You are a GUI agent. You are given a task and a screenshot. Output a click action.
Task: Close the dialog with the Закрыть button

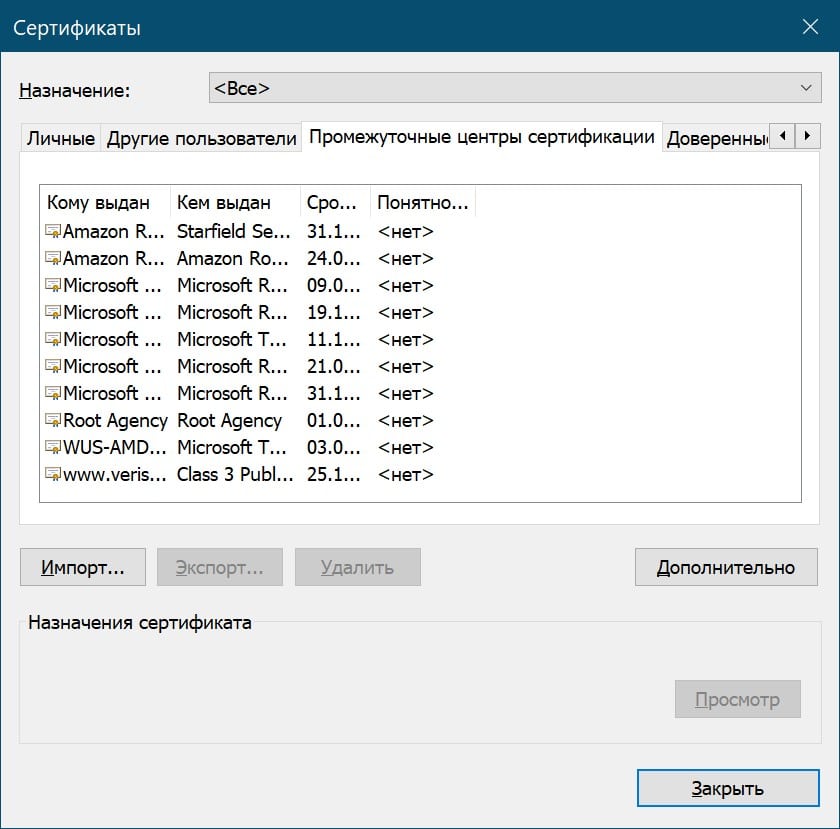728,788
